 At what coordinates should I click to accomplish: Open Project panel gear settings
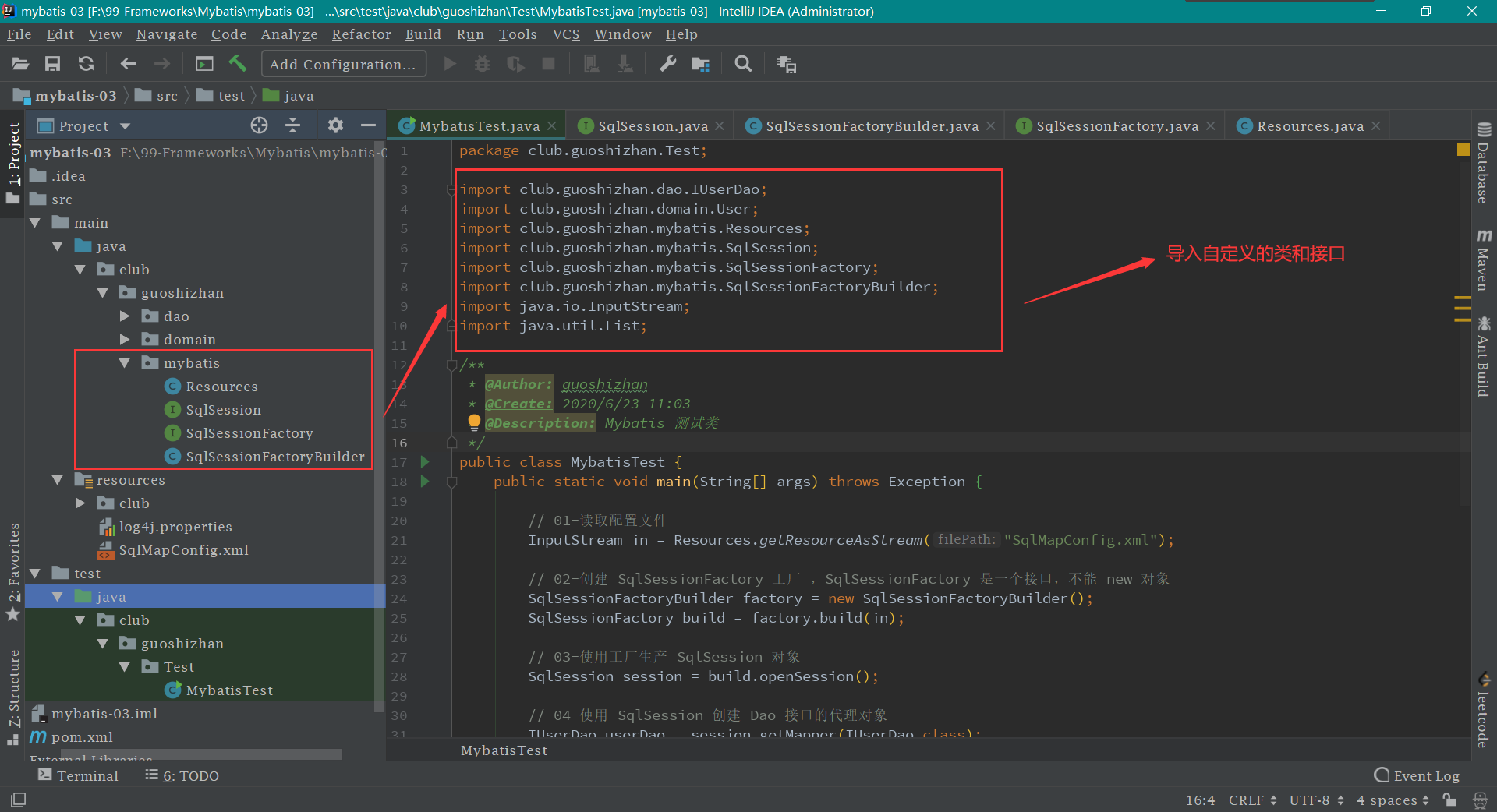point(335,125)
